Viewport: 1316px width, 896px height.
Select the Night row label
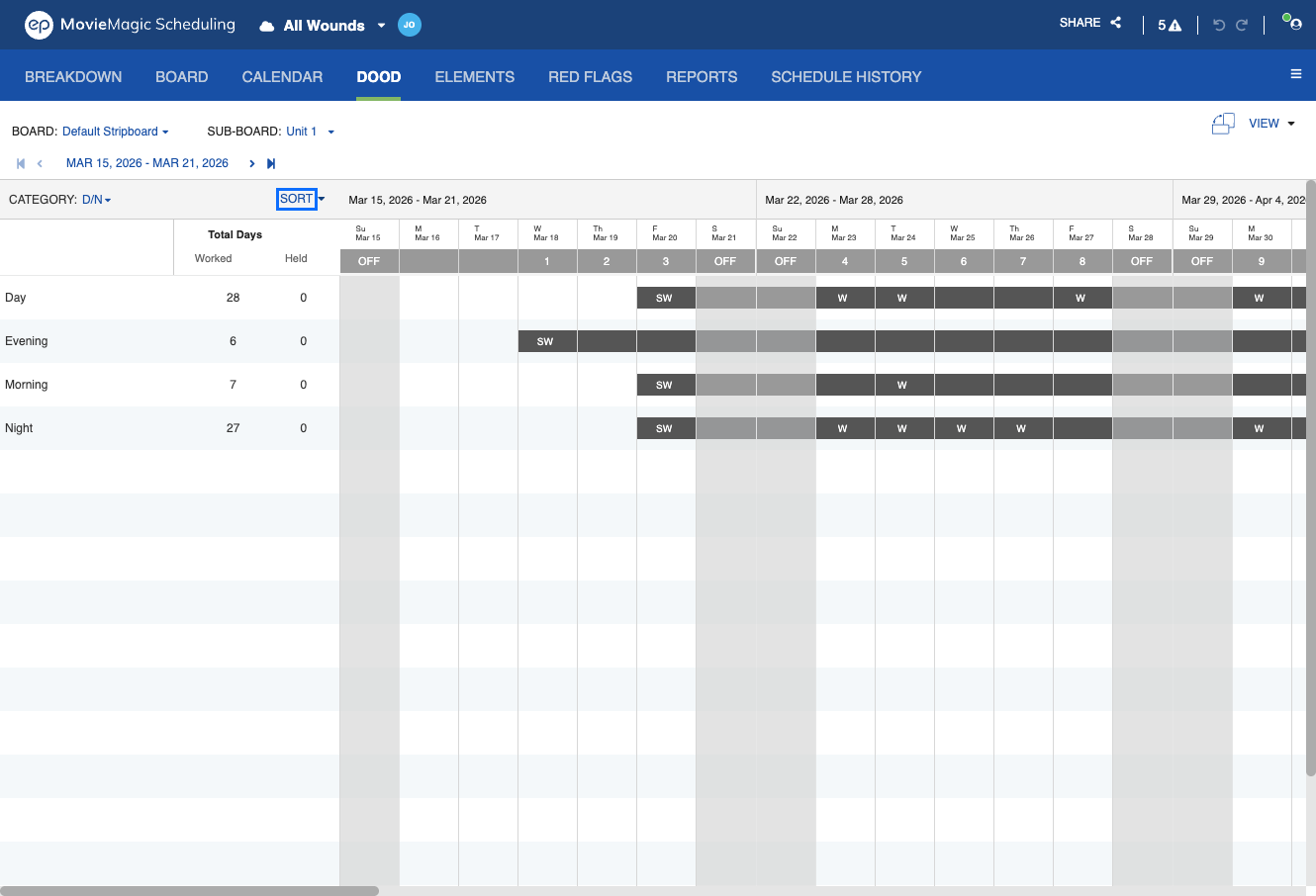click(x=19, y=428)
